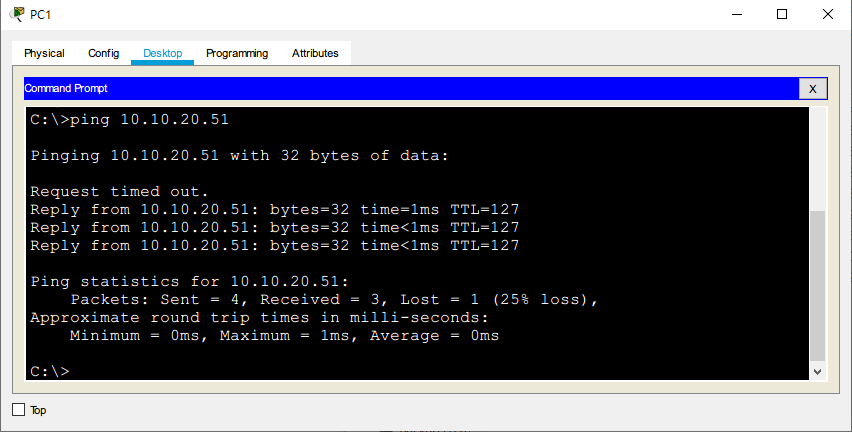
Task: Click the 'Top' checkbox label text
Action: [x=38, y=410]
